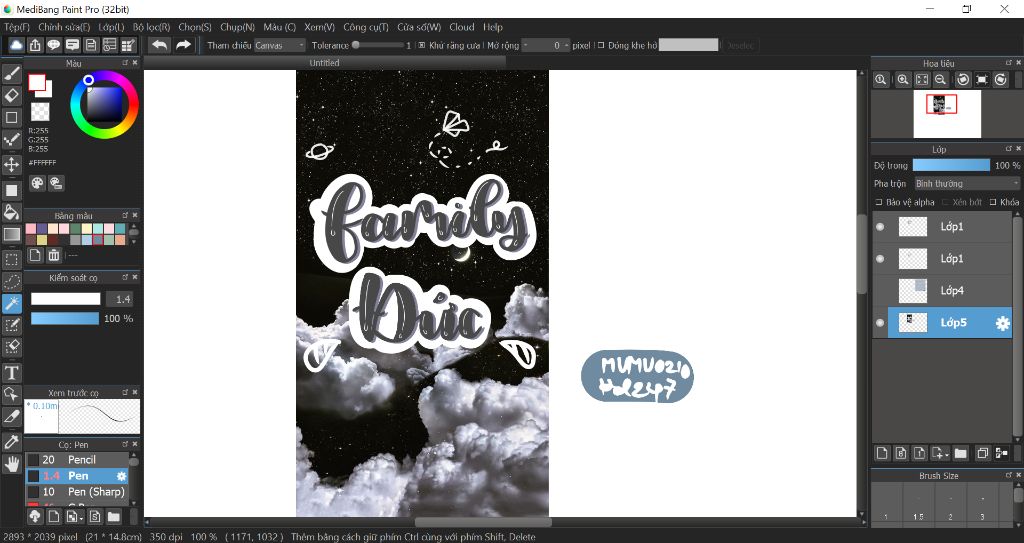
Task: Close the Hoa tiêu navigator panel
Action: [1018, 62]
